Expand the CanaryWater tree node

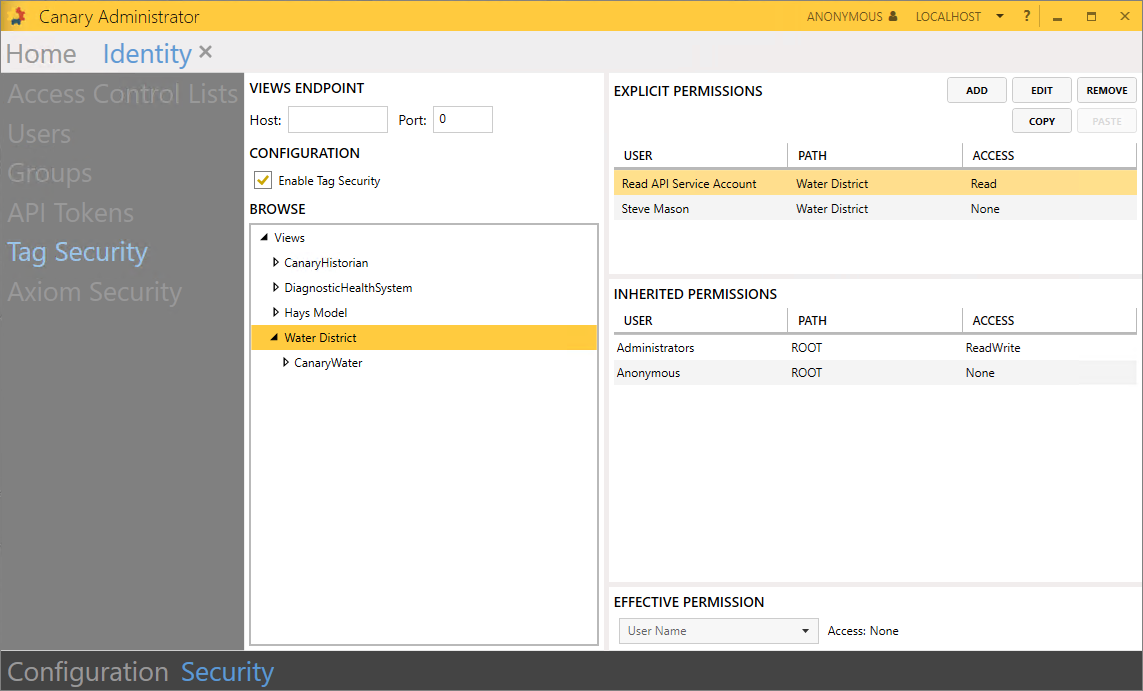(x=286, y=362)
